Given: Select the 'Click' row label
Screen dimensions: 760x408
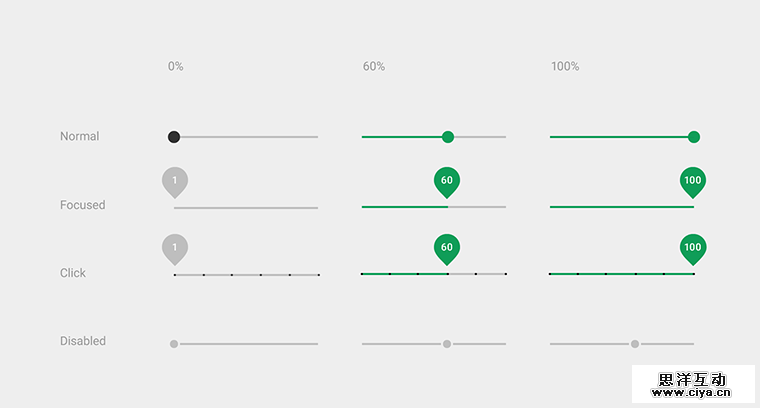Looking at the screenshot, I should click(73, 273).
